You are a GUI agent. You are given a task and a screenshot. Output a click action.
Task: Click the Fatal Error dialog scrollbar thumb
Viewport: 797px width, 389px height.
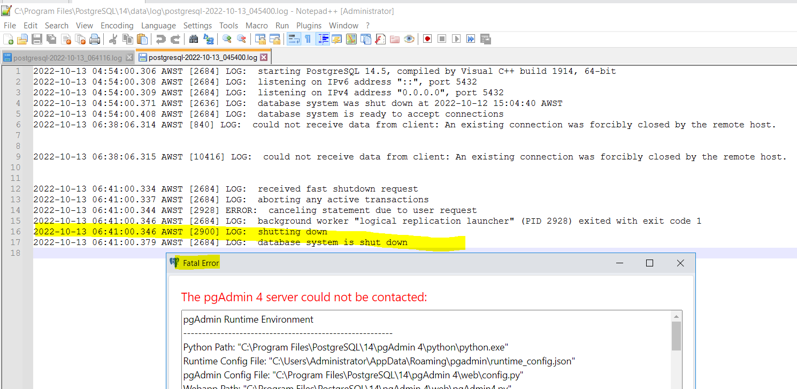677,336
